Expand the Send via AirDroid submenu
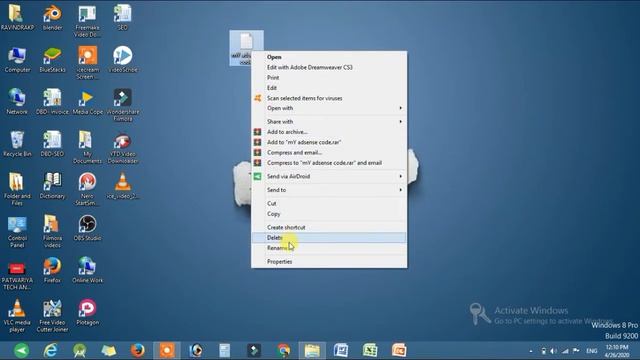Screen dimensions: 640x360 click(x=329, y=176)
